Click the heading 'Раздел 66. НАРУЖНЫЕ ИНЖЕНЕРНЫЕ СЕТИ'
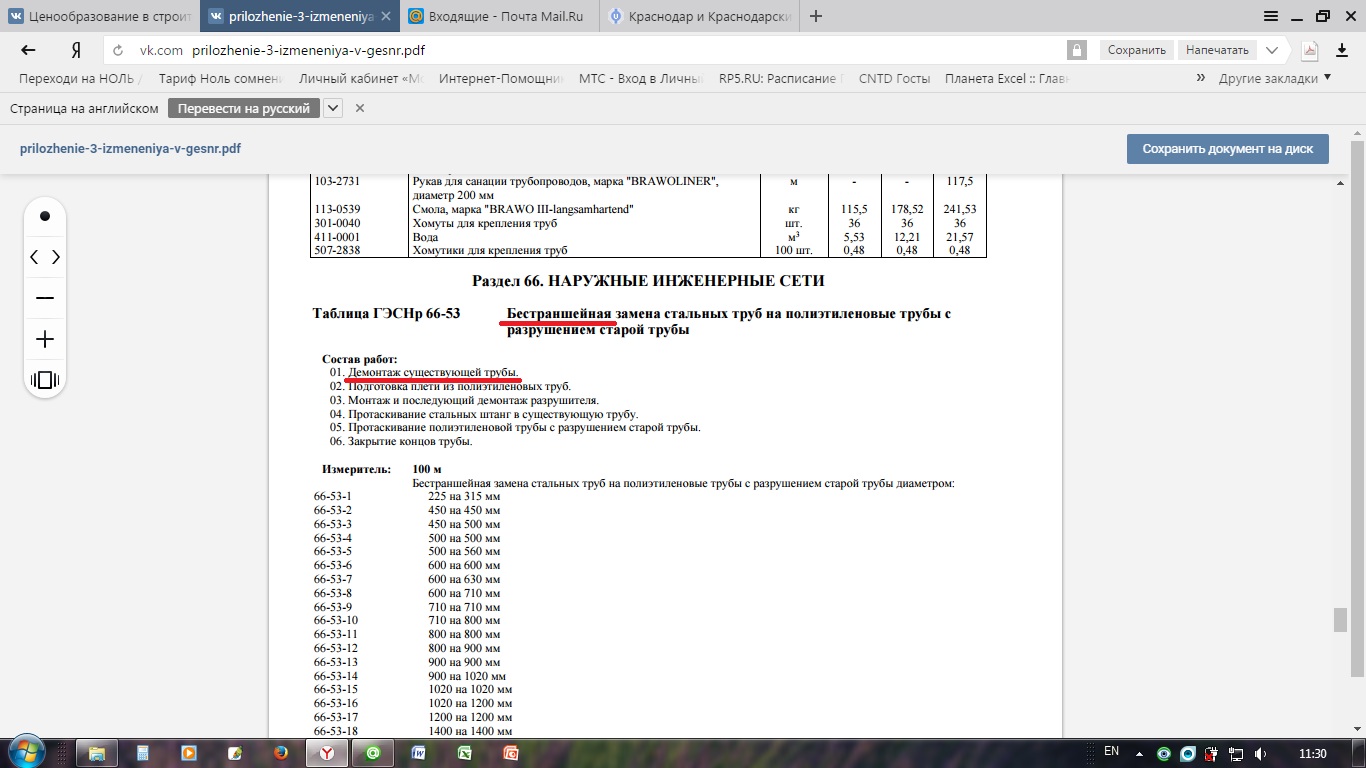This screenshot has height=768, width=1366. point(648,281)
